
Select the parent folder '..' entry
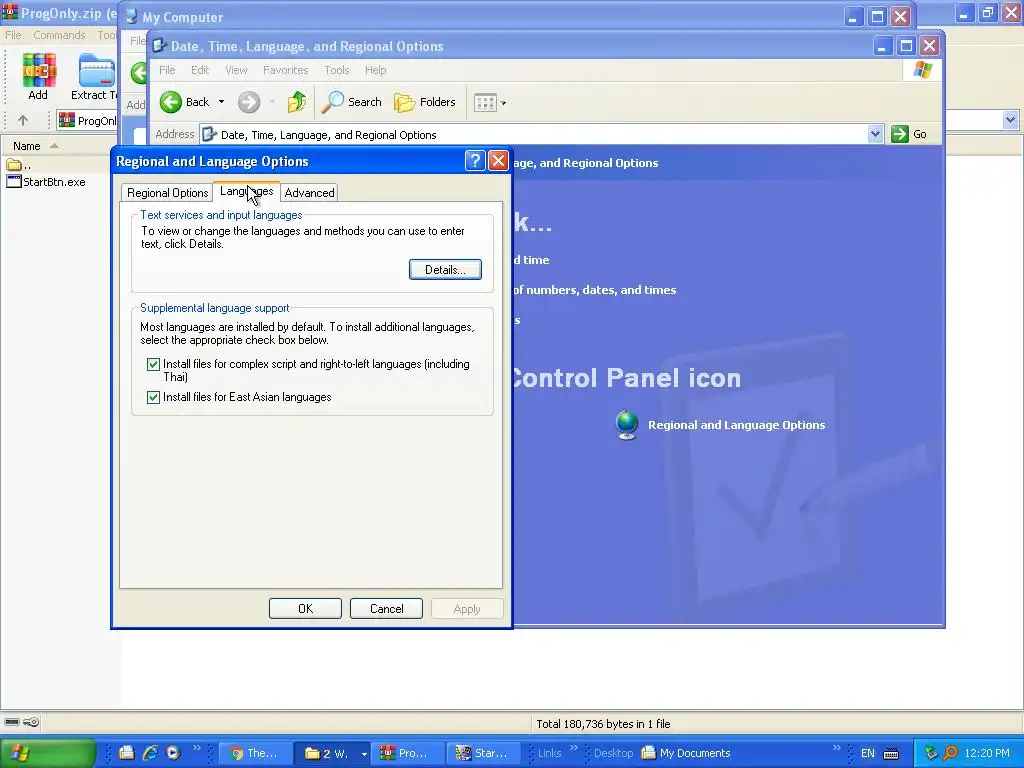coord(18,165)
